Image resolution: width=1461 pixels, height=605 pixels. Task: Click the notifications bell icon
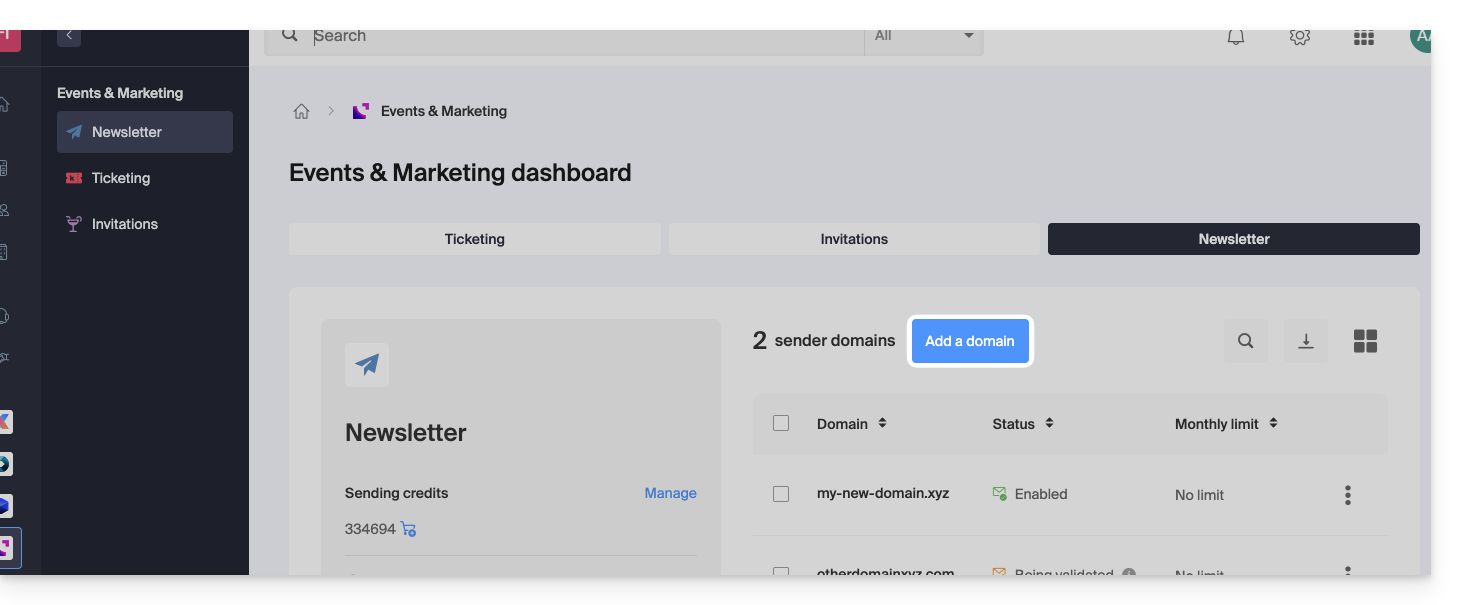pos(1236,37)
